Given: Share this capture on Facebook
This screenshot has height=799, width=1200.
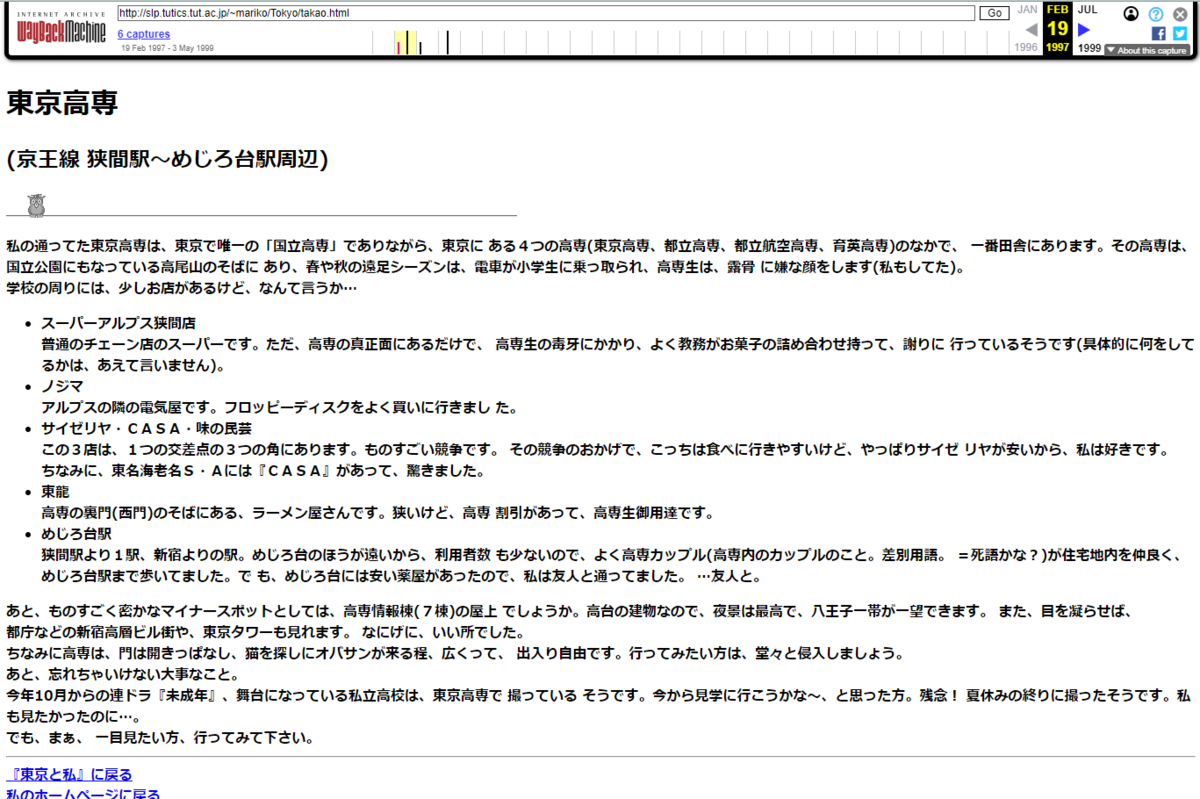Looking at the screenshot, I should [x=1159, y=33].
